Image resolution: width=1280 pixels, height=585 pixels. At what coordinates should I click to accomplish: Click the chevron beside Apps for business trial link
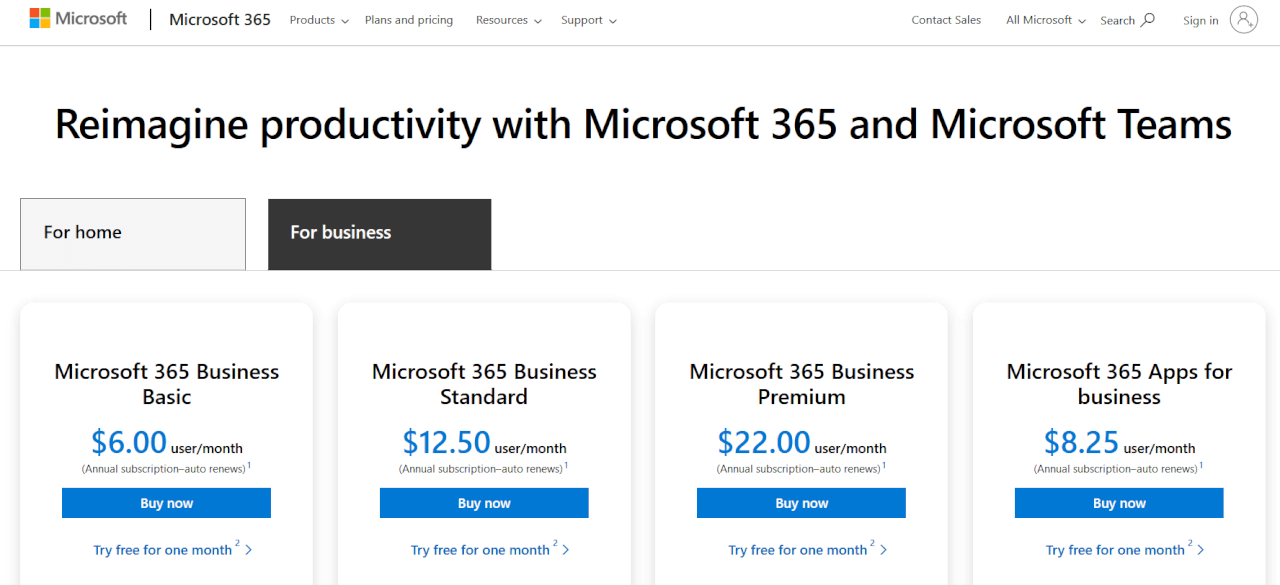pyautogui.click(x=1202, y=549)
